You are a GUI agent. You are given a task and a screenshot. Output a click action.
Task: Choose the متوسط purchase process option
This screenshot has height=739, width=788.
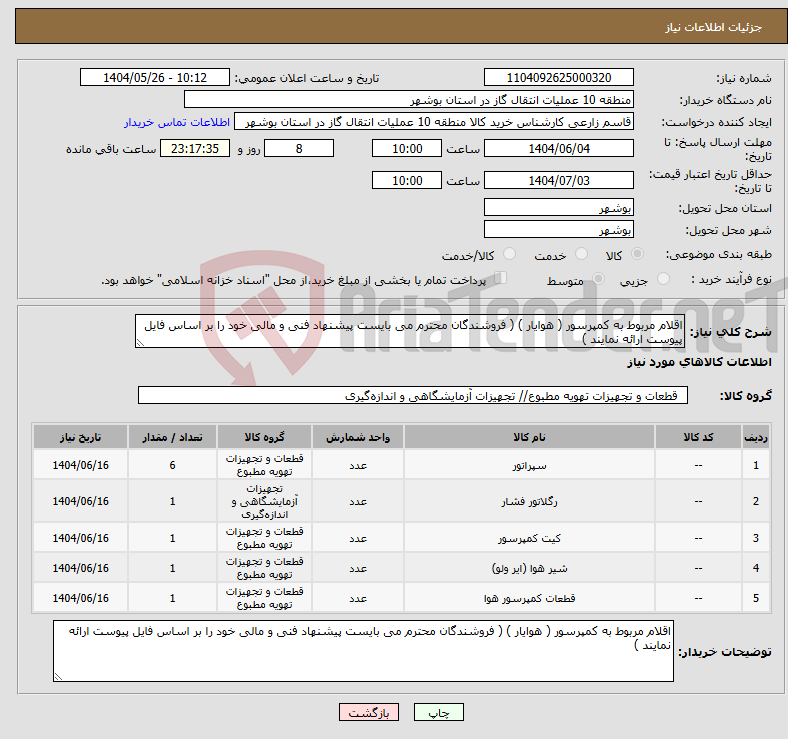click(597, 281)
